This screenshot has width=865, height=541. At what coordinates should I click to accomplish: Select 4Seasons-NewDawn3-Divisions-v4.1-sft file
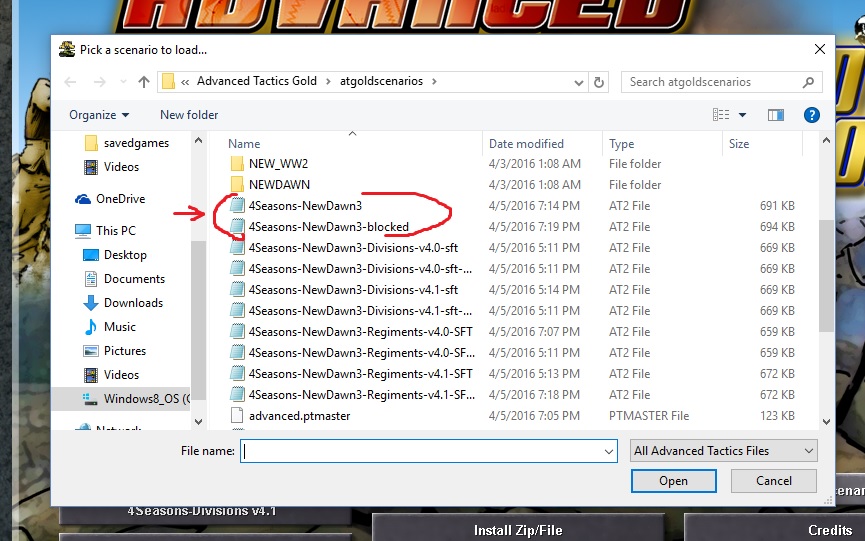pyautogui.click(x=353, y=290)
